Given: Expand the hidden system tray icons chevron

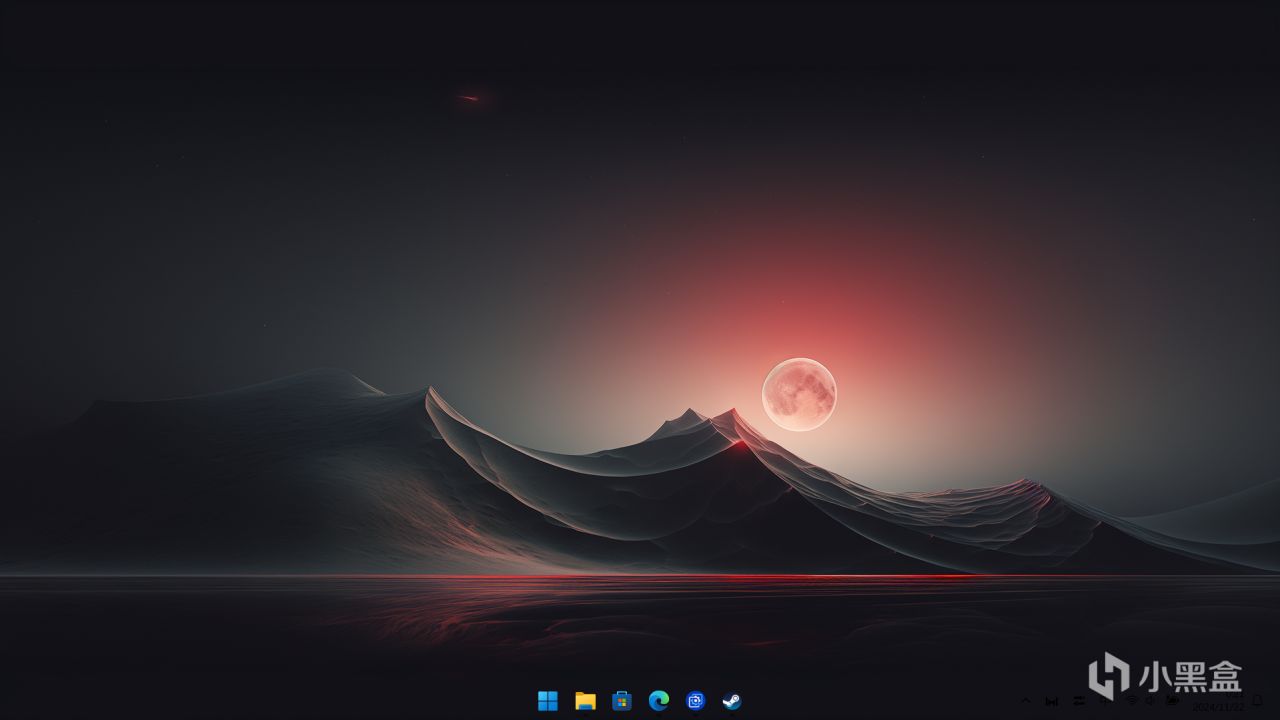Looking at the screenshot, I should (x=1025, y=700).
